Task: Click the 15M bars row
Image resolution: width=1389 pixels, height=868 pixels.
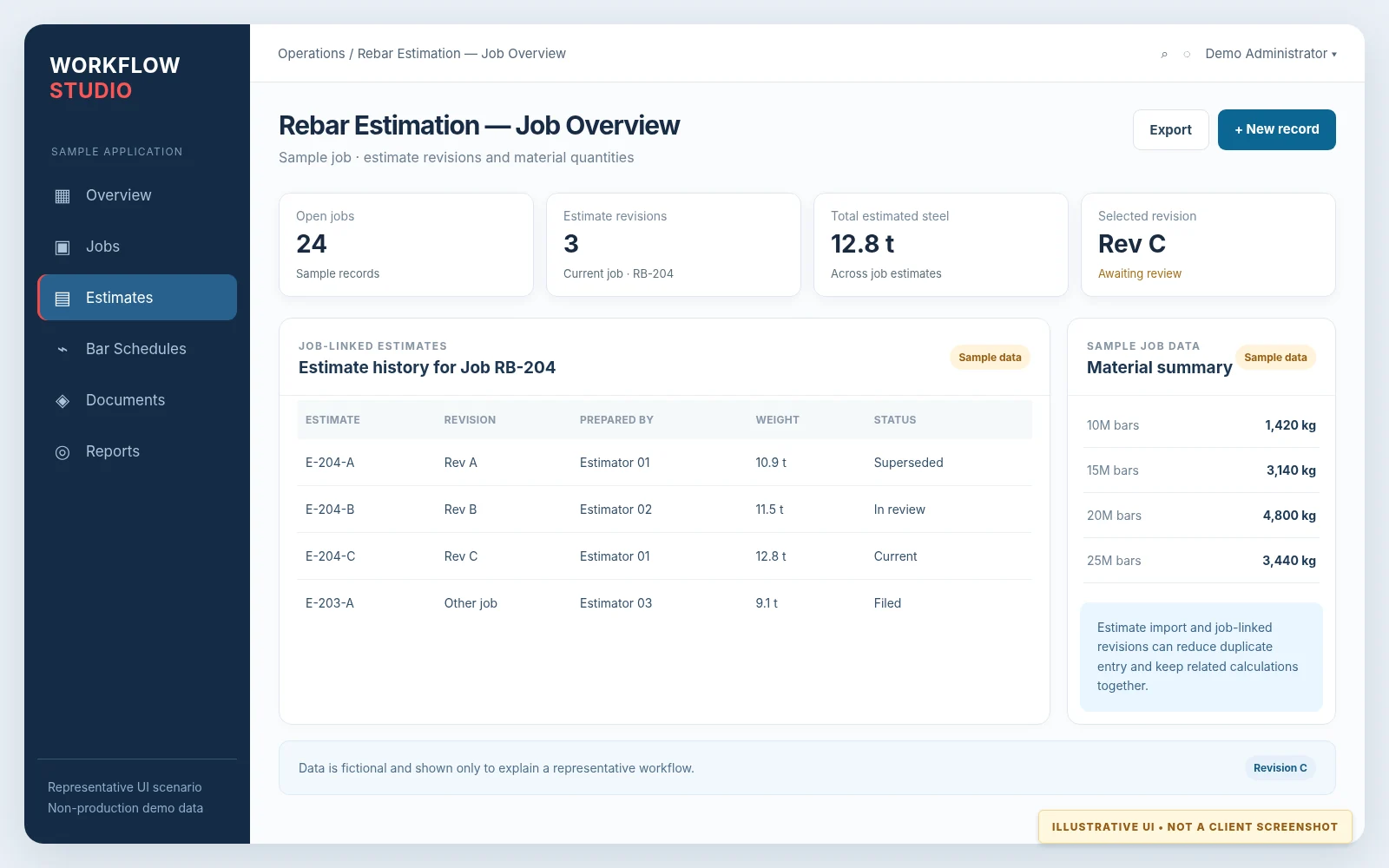Action: tap(1201, 470)
